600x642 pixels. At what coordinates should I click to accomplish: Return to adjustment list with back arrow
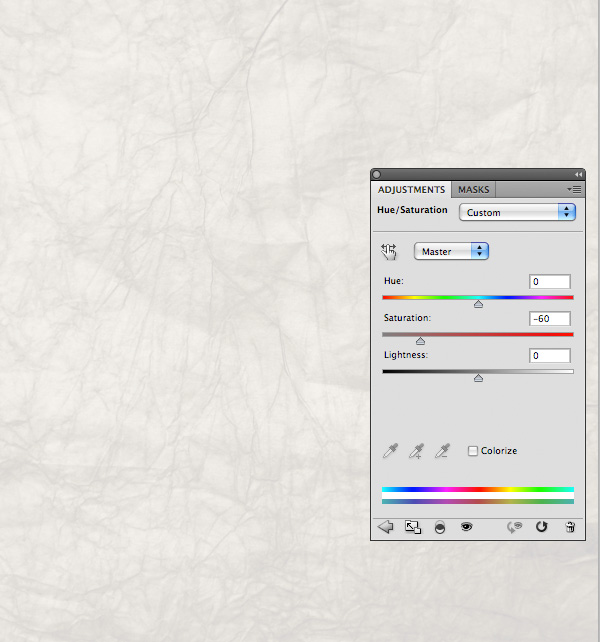[386, 527]
